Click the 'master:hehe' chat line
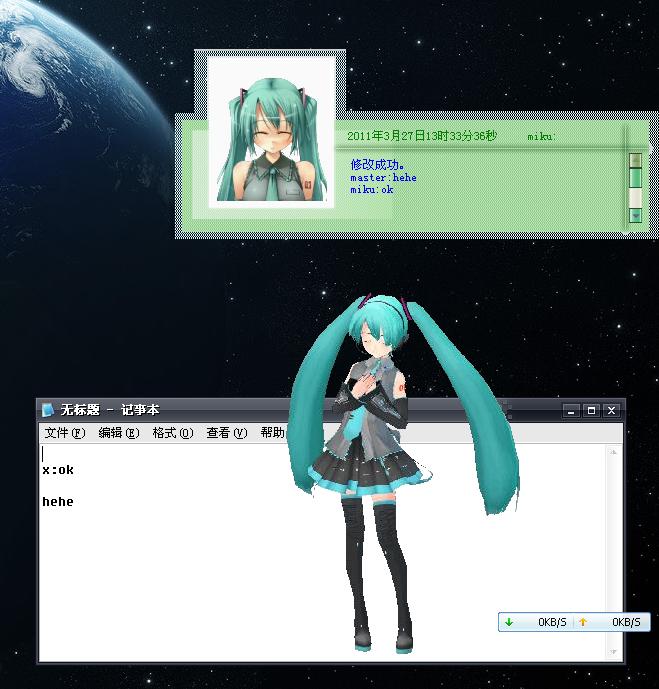This screenshot has height=689, width=659. point(383,178)
